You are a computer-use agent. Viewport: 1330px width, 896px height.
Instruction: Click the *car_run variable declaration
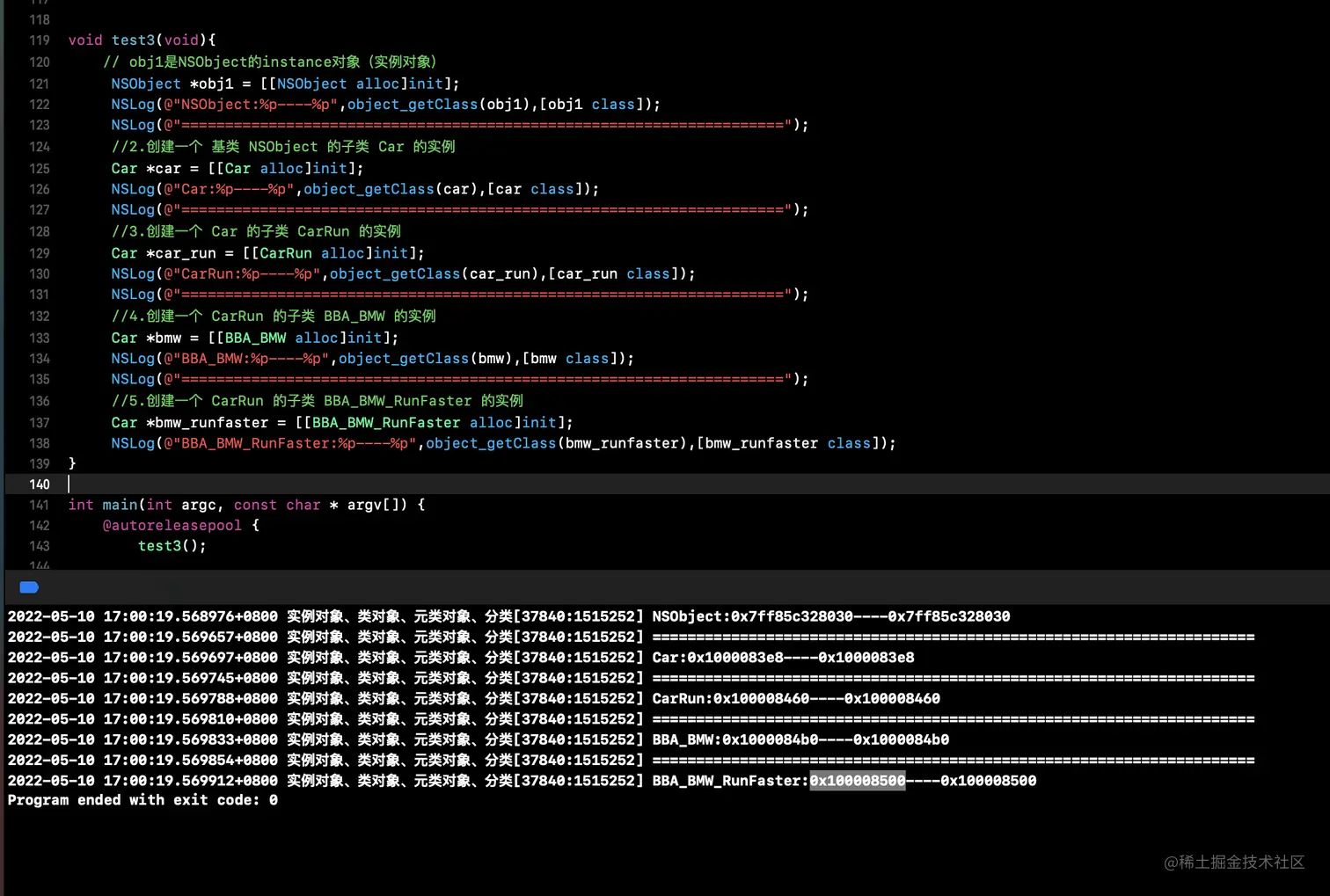click(181, 253)
